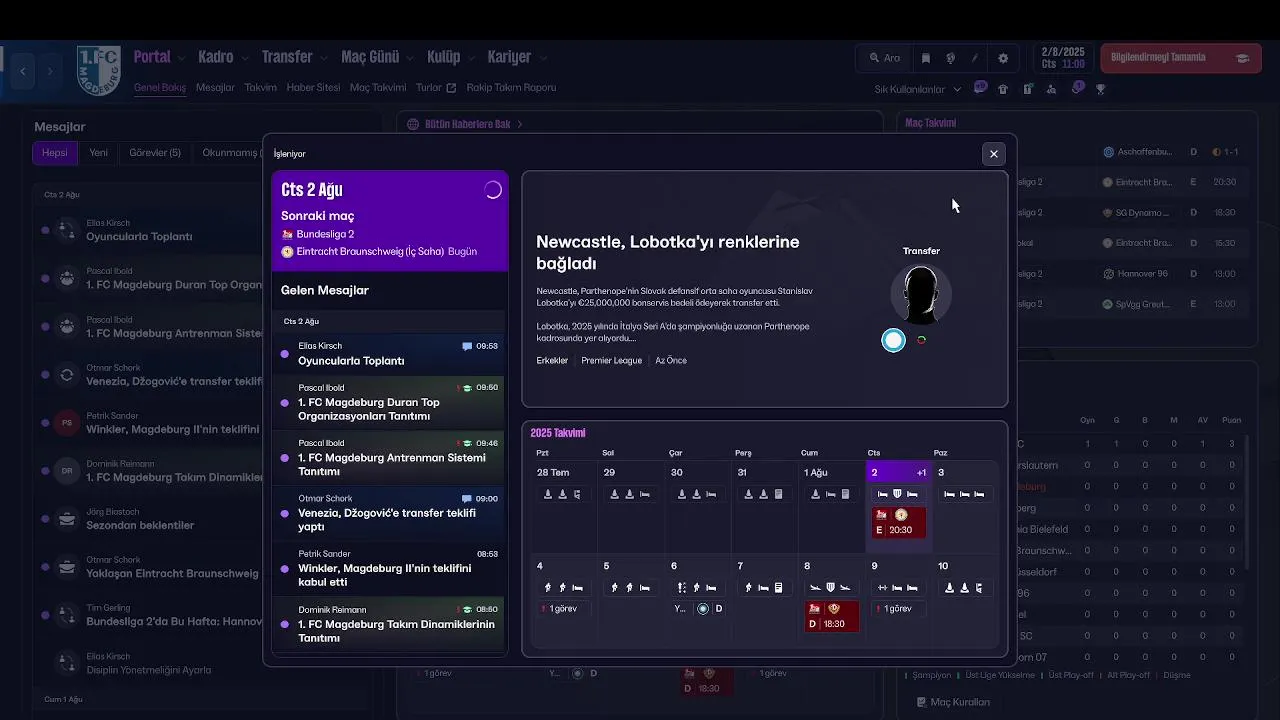1280x720 pixels.
Task: Click the travel icons on calendar day 8
Action: coord(830,588)
